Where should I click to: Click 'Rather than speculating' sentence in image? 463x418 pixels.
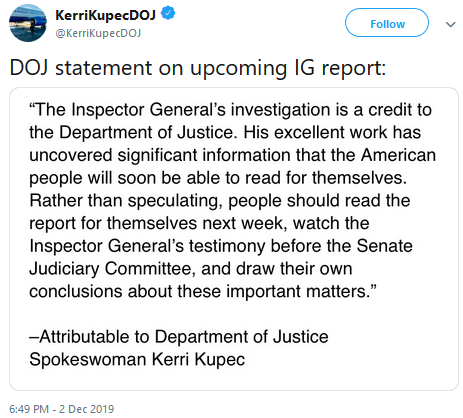pyautogui.click(x=220, y=201)
